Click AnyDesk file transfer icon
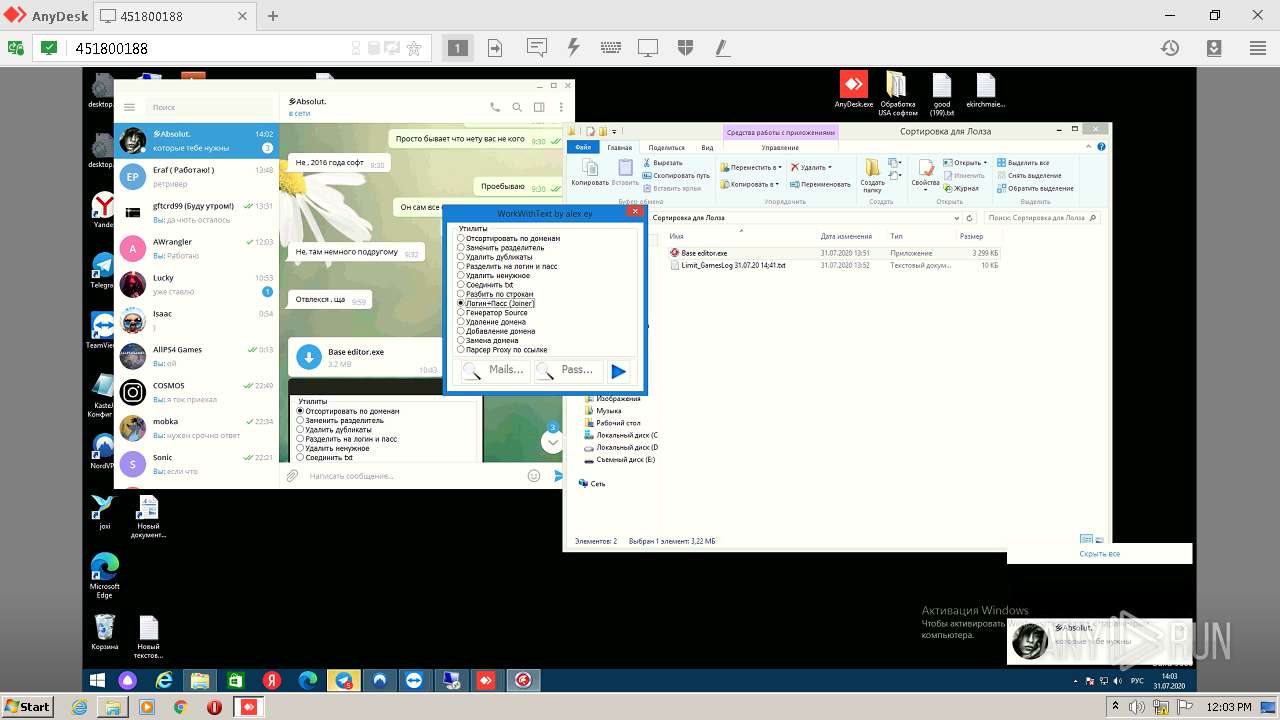The height and width of the screenshot is (720, 1280). 495,48
